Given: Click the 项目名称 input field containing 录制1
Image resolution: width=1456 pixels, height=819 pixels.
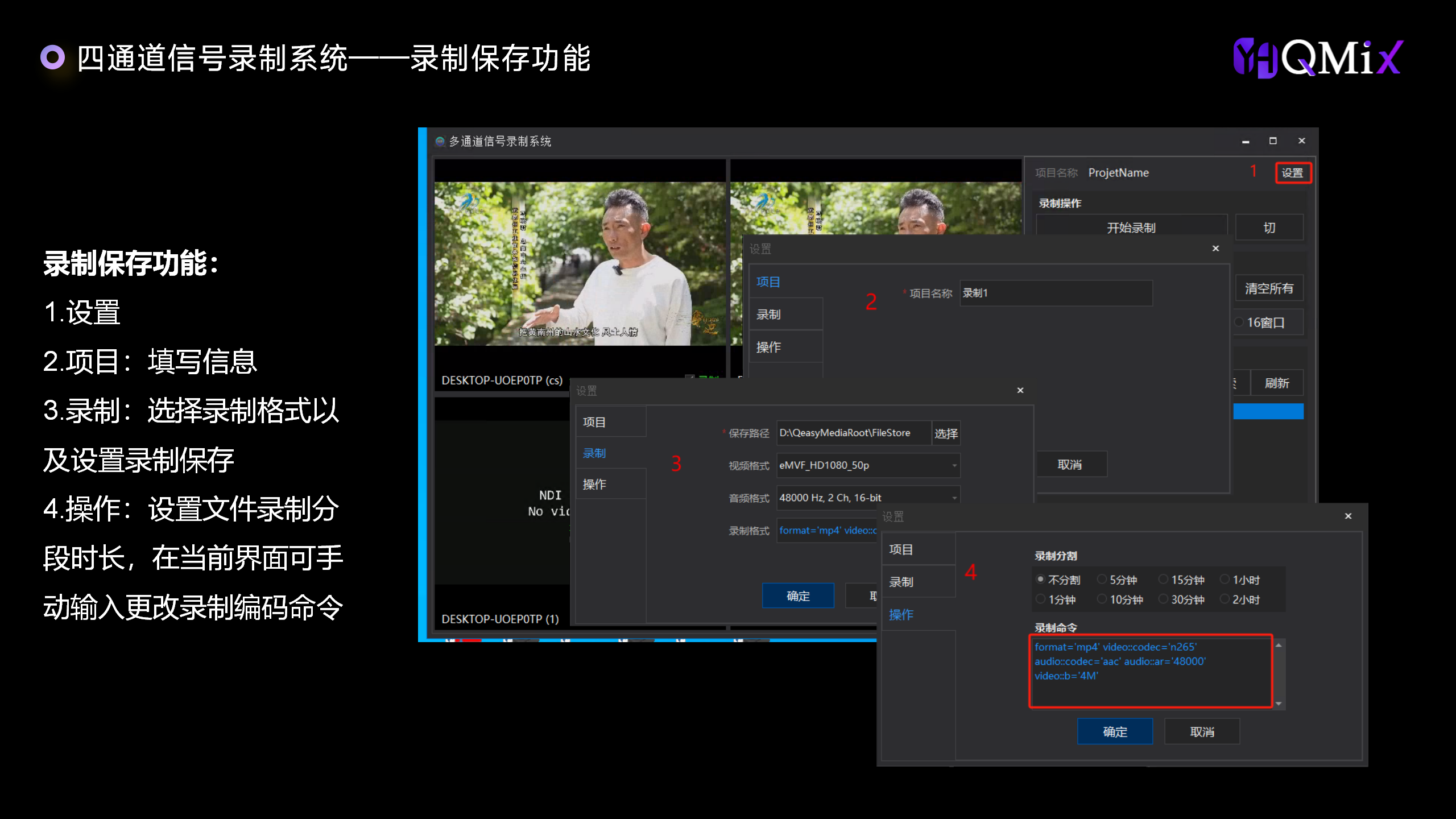Looking at the screenshot, I should click(x=1056, y=293).
